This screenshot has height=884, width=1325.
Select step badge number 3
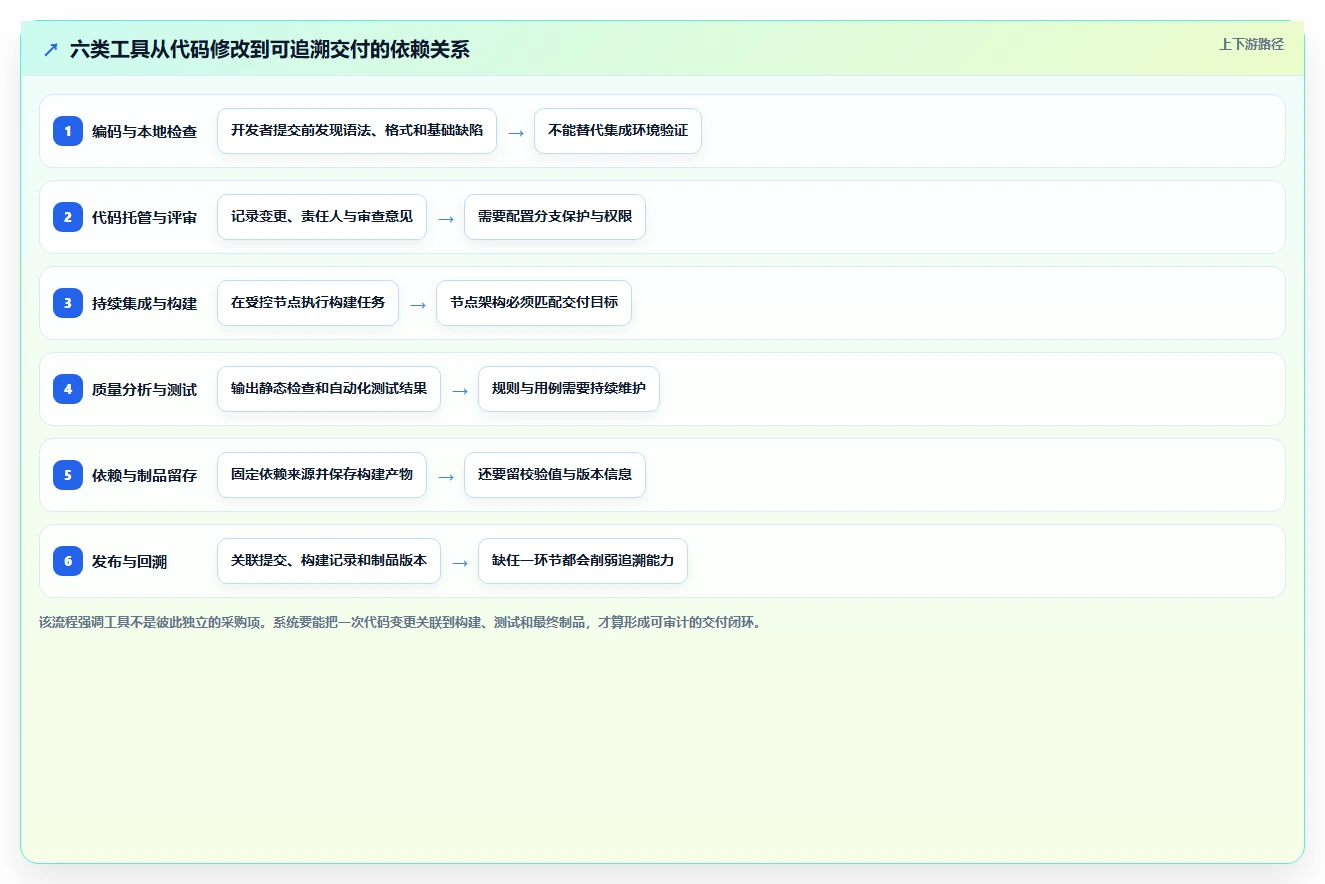tap(68, 303)
